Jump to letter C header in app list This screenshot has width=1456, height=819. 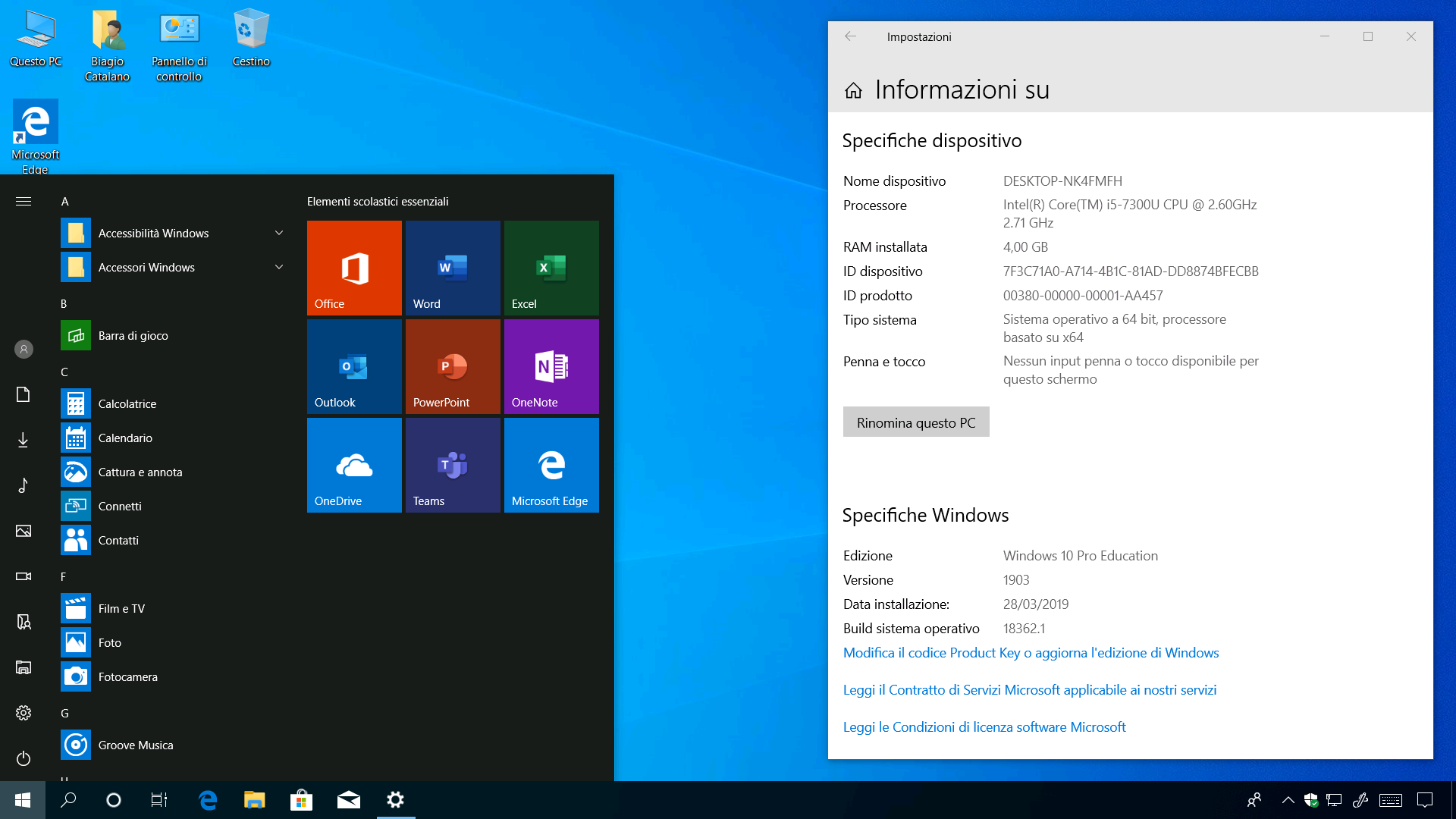pos(64,372)
